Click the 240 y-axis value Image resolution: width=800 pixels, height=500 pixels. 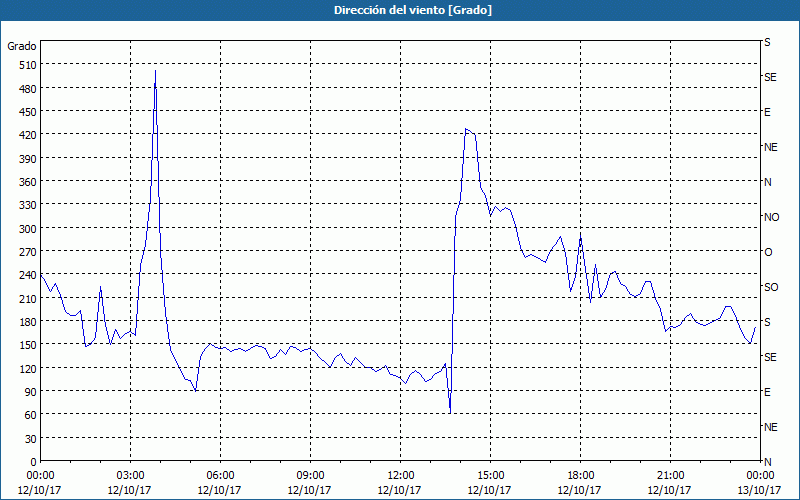[x=28, y=276]
